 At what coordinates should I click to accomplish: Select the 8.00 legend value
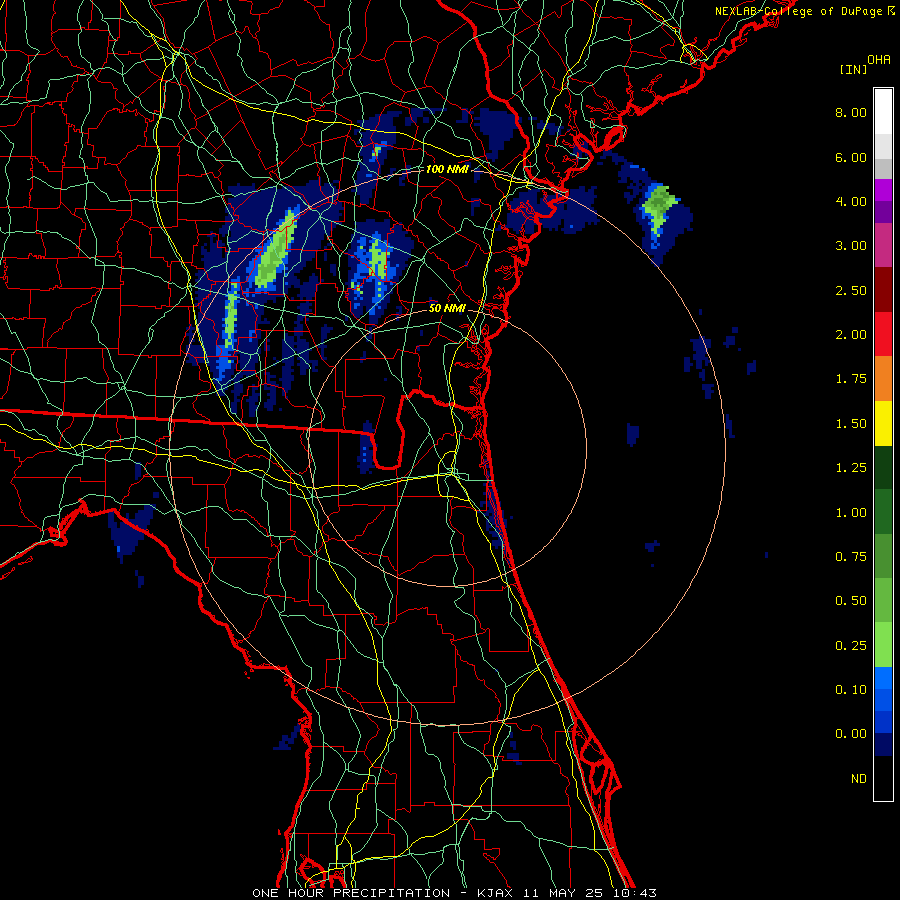coord(851,112)
